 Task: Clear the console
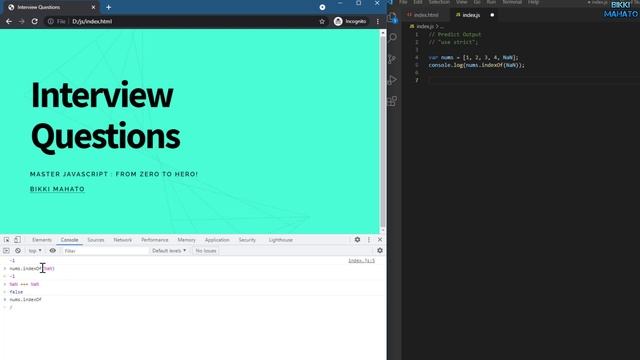(x=18, y=251)
